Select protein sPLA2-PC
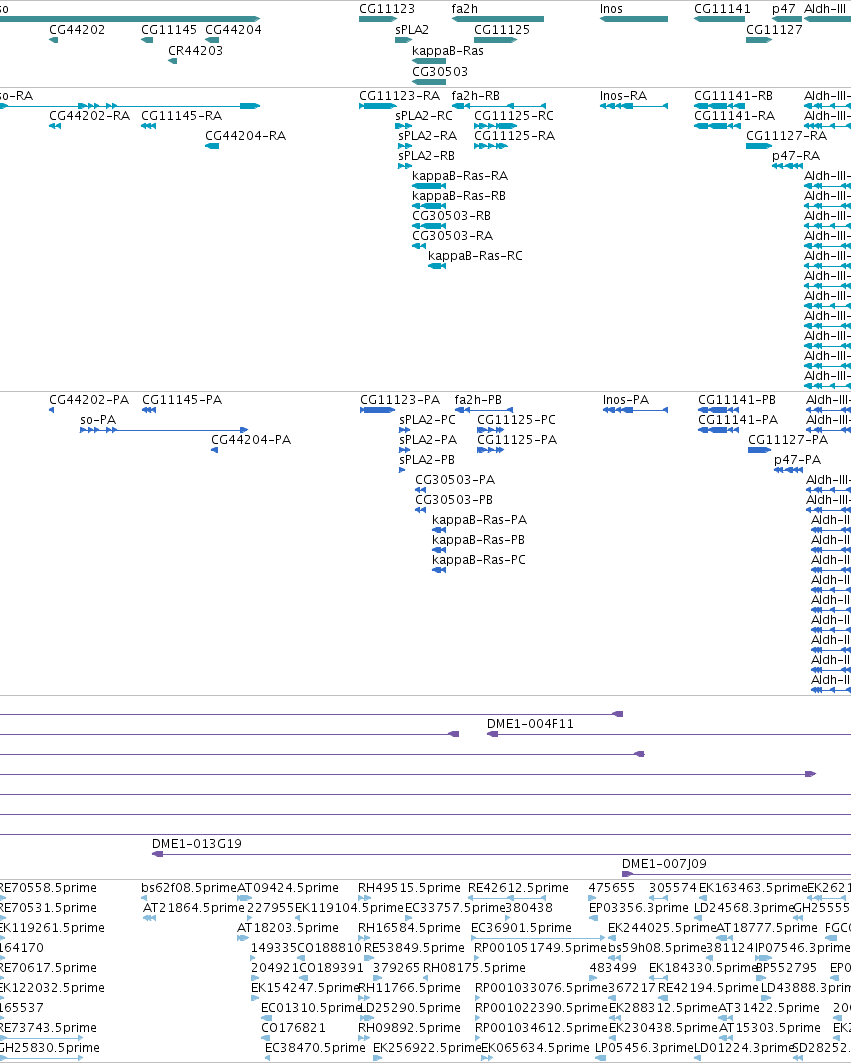Viewport: 851px width, 1063px height. 427,420
